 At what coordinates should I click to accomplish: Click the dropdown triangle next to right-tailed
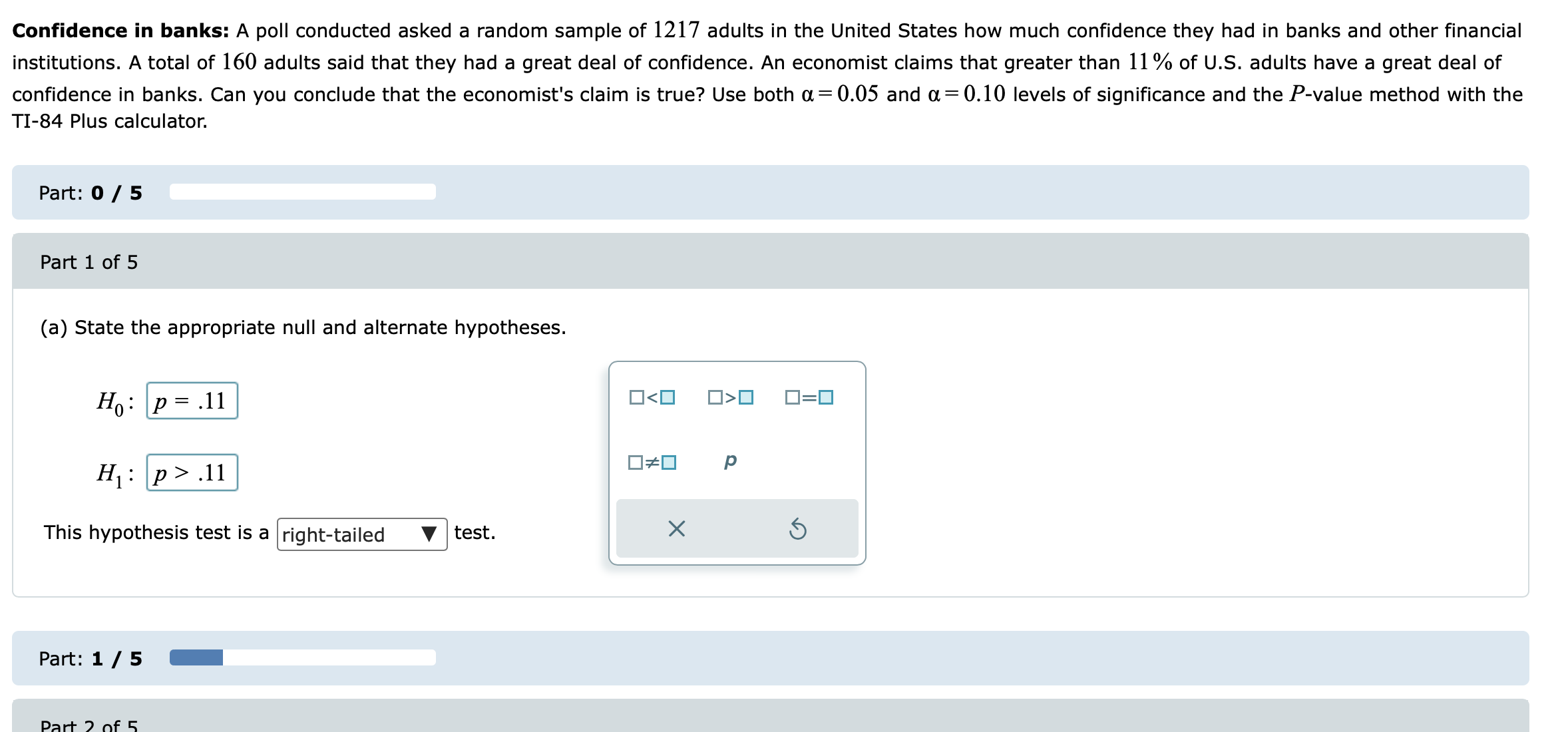tap(431, 534)
